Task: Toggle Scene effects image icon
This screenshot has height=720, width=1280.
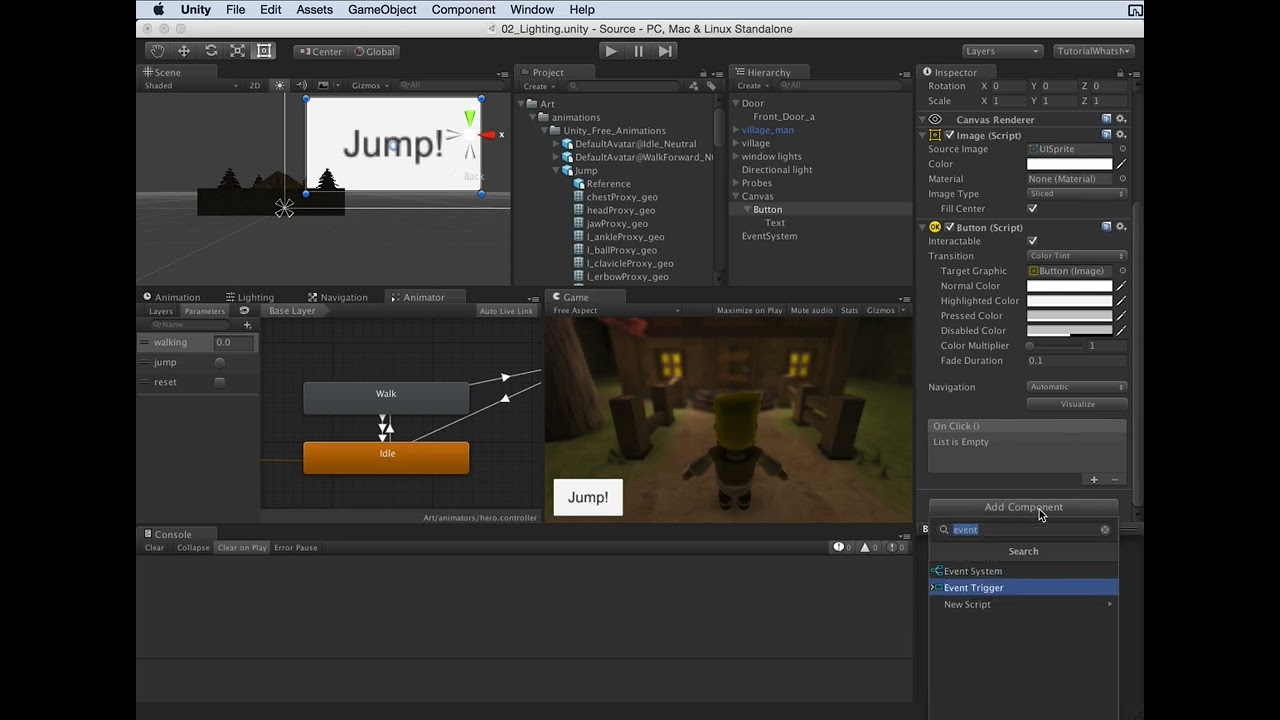Action: click(x=324, y=86)
